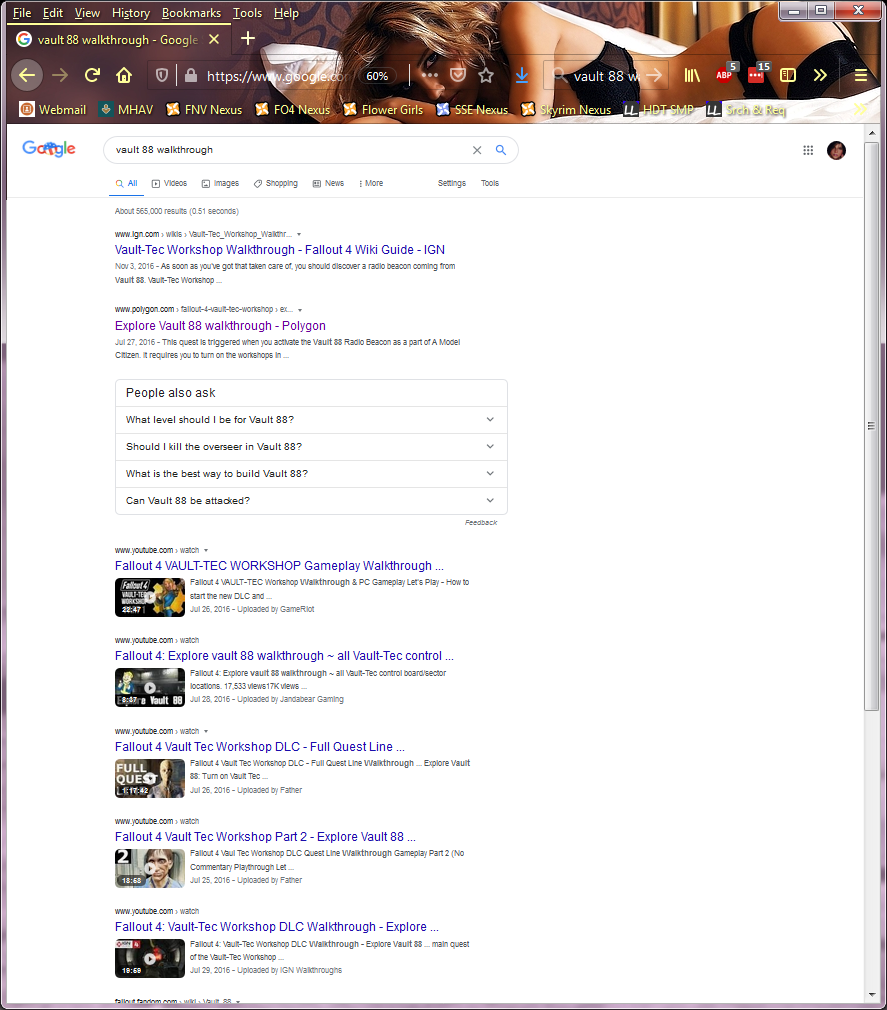View site security padlock info

pyautogui.click(x=191, y=76)
